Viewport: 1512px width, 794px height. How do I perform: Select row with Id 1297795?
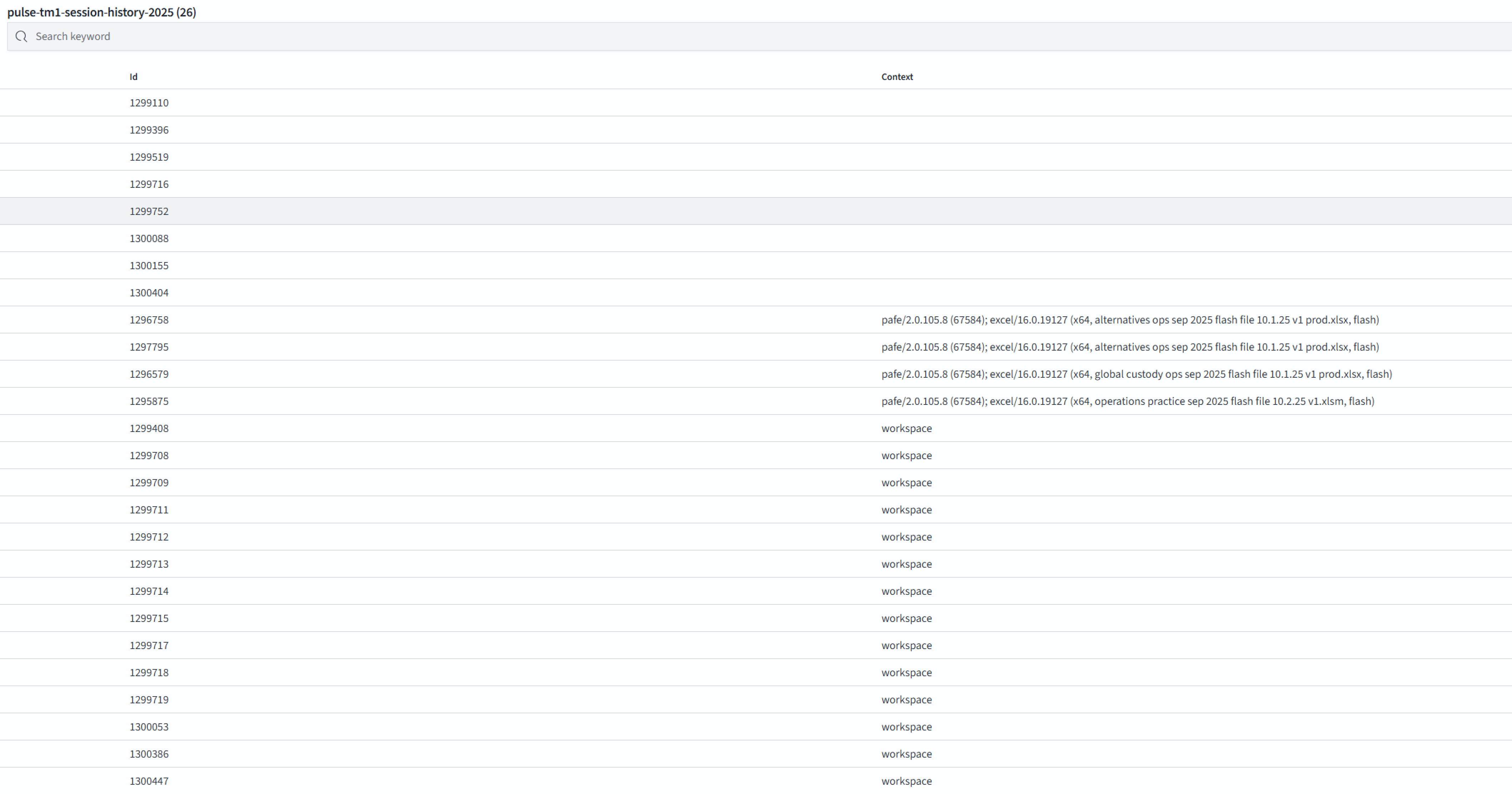point(149,347)
